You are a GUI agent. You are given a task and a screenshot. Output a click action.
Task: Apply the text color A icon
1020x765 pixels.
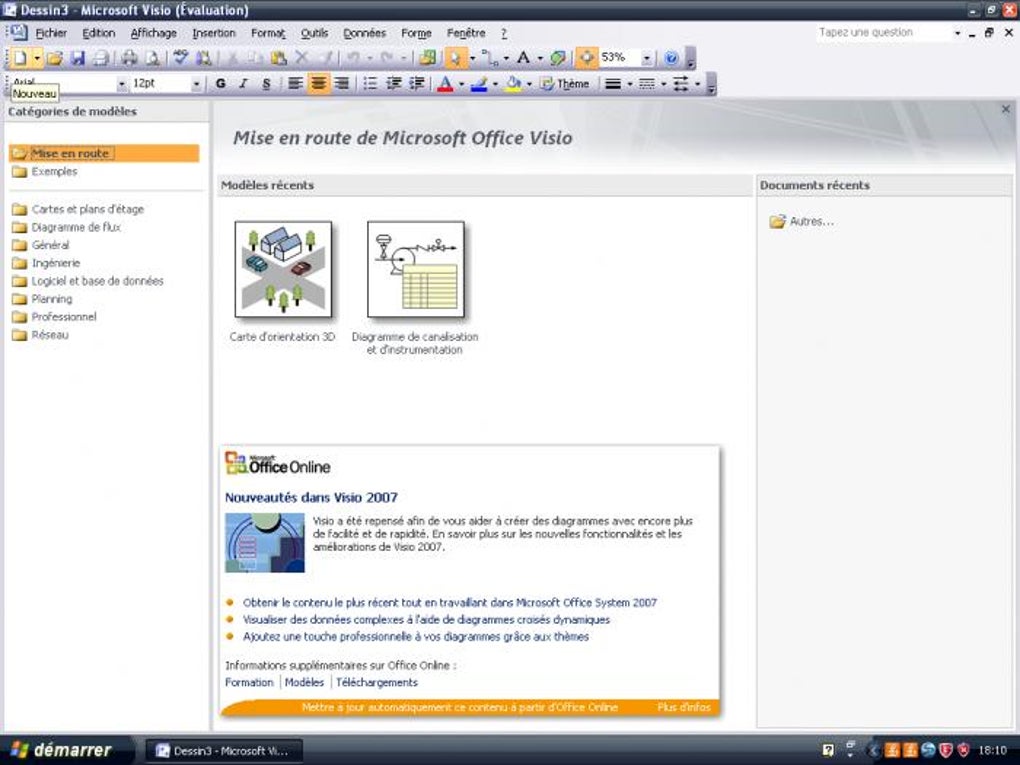tap(445, 83)
